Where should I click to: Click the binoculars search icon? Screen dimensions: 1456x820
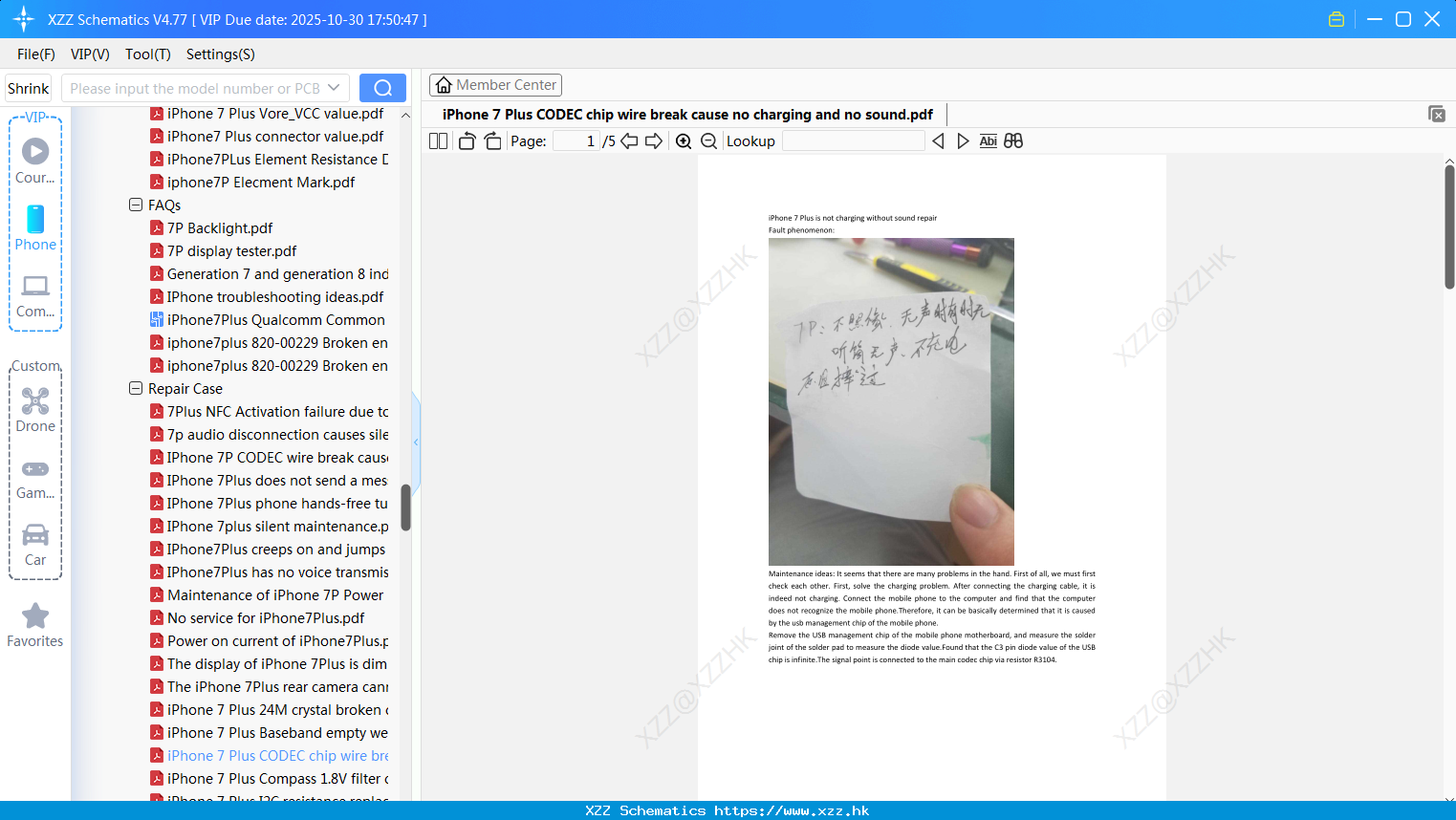(x=1013, y=141)
